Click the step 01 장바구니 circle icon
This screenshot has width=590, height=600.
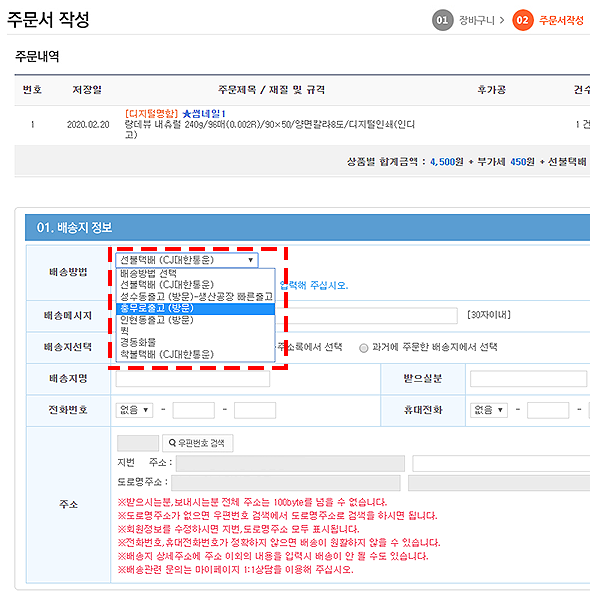coord(442,20)
